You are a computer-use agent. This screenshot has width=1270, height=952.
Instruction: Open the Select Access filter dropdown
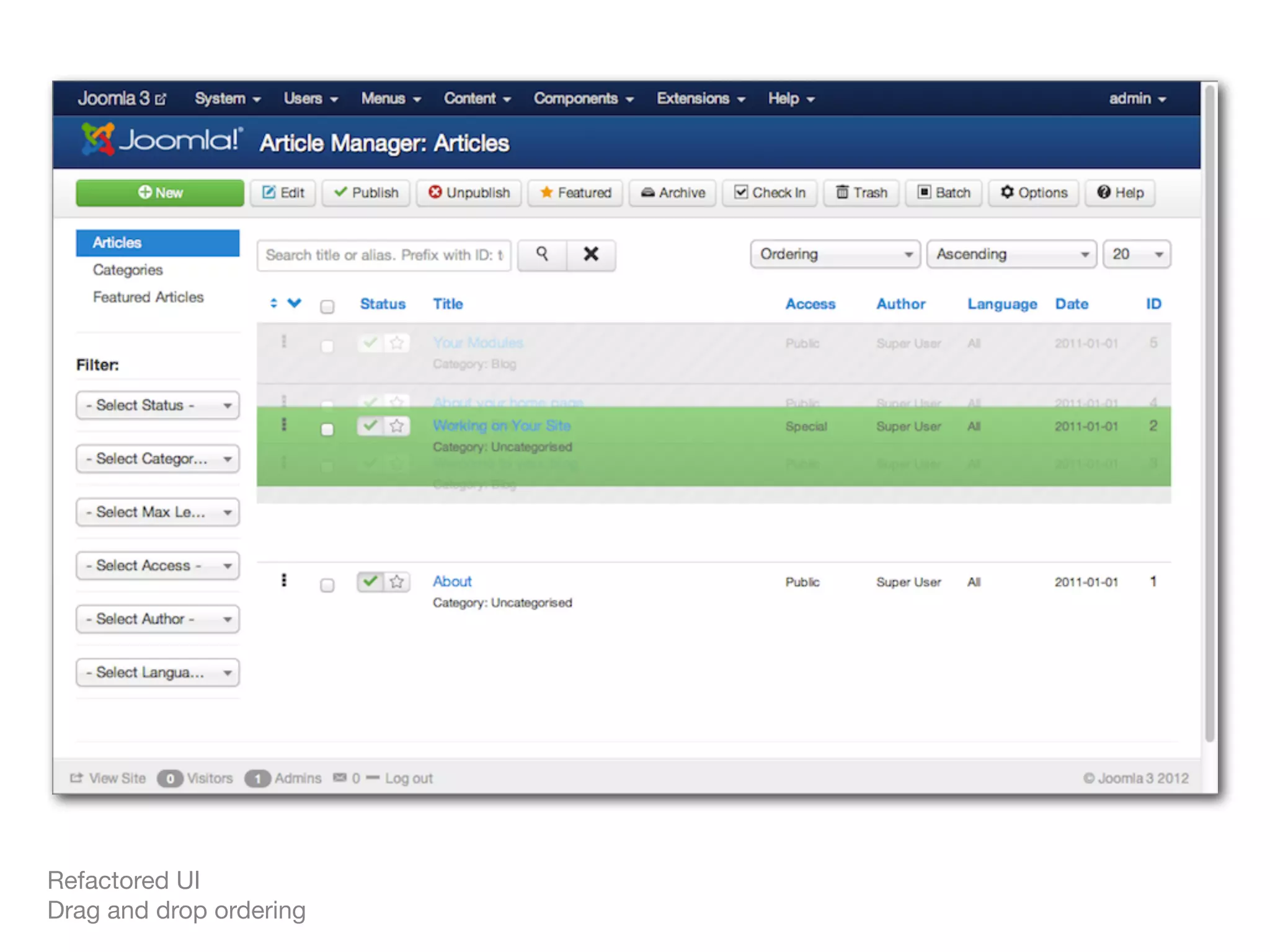click(x=158, y=565)
